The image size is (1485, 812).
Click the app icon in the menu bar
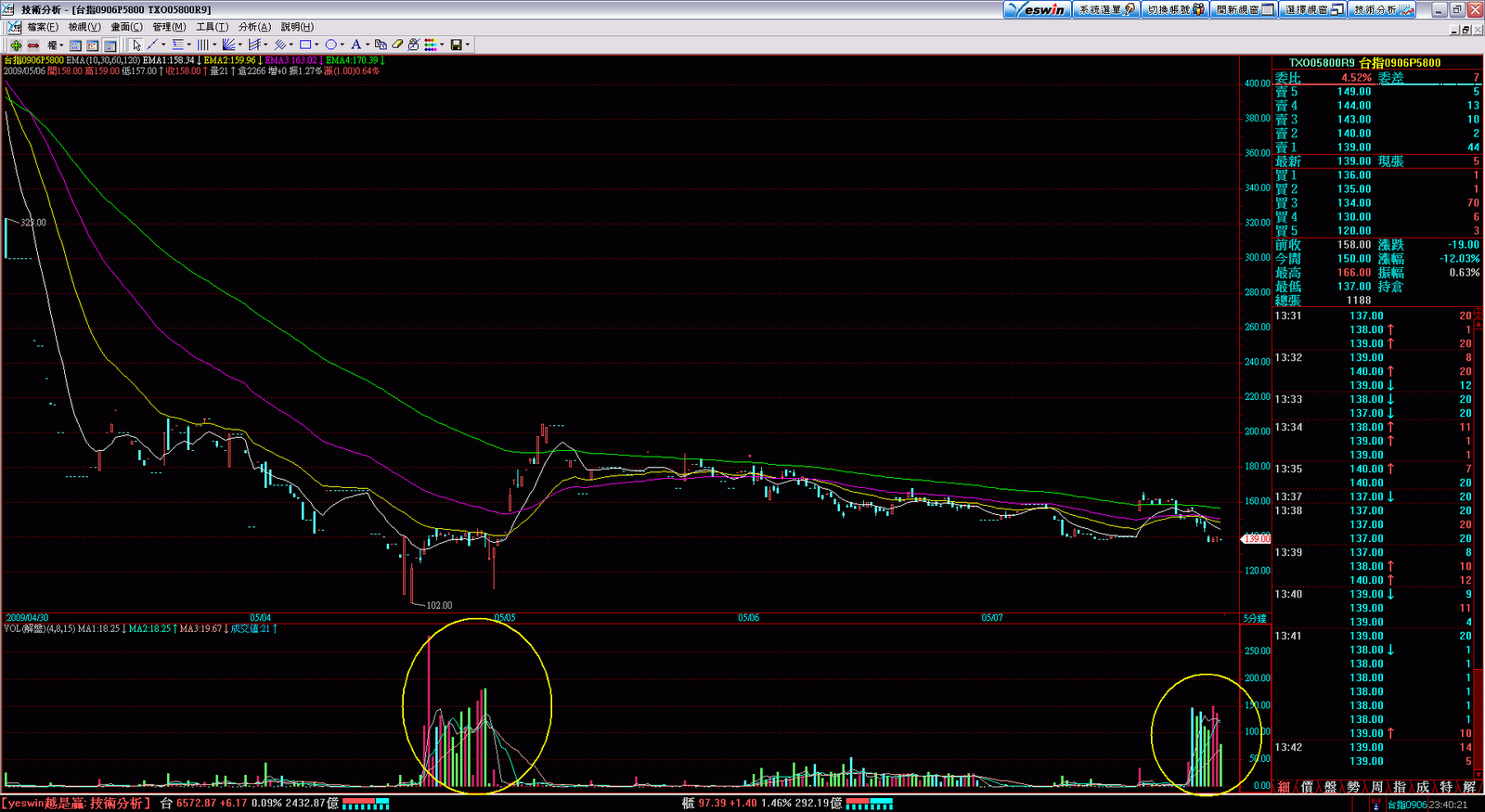(14, 27)
